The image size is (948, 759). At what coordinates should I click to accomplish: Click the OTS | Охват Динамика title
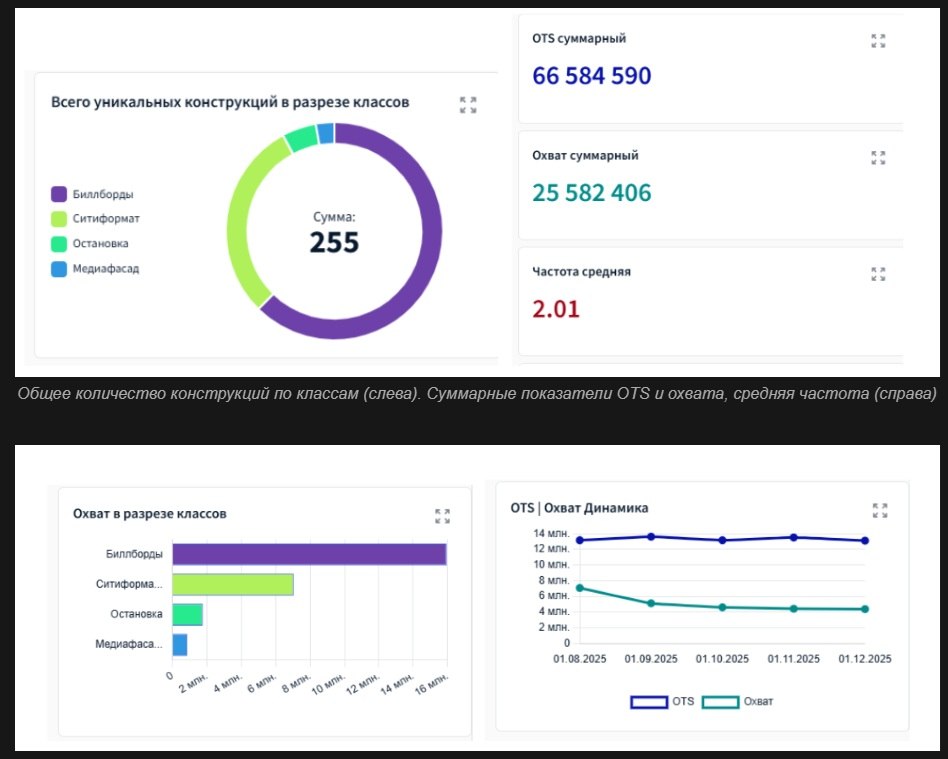(x=579, y=508)
